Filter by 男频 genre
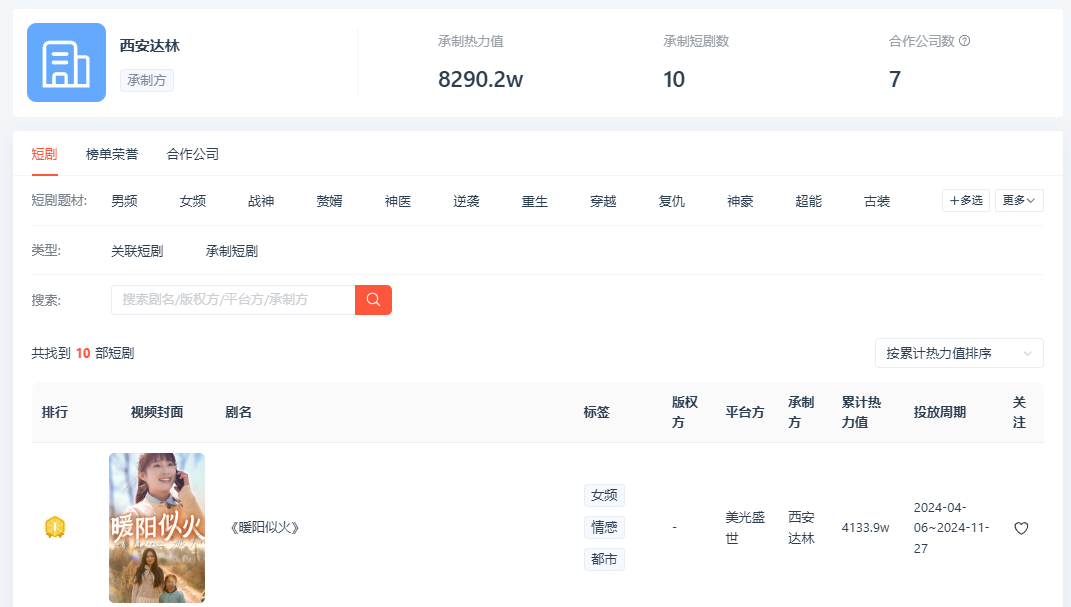This screenshot has height=607, width=1071. pyautogui.click(x=124, y=201)
